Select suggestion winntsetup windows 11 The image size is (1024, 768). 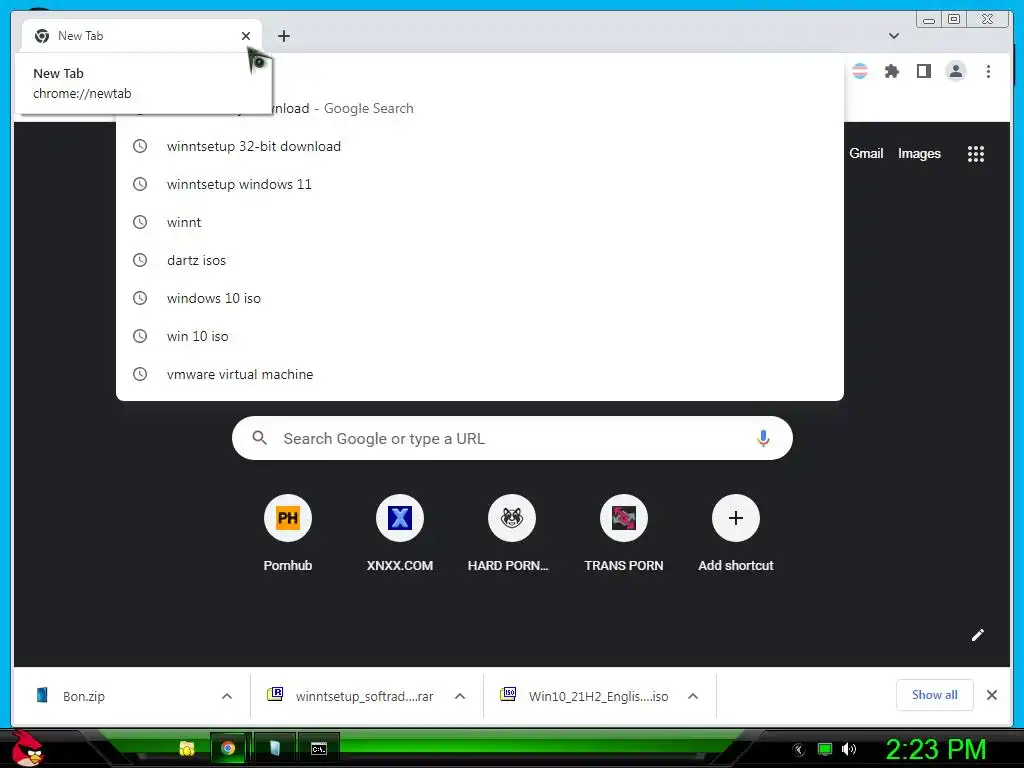tap(479, 184)
